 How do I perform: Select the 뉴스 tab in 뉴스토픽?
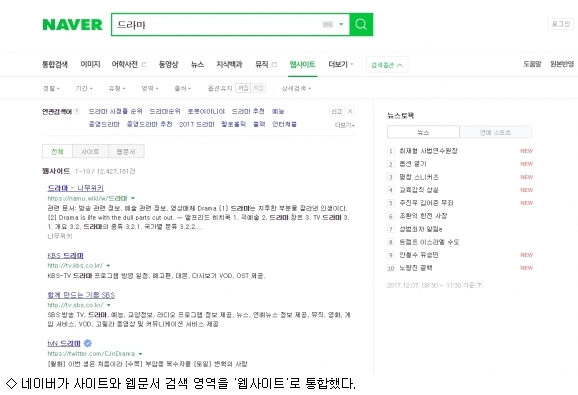(423, 132)
